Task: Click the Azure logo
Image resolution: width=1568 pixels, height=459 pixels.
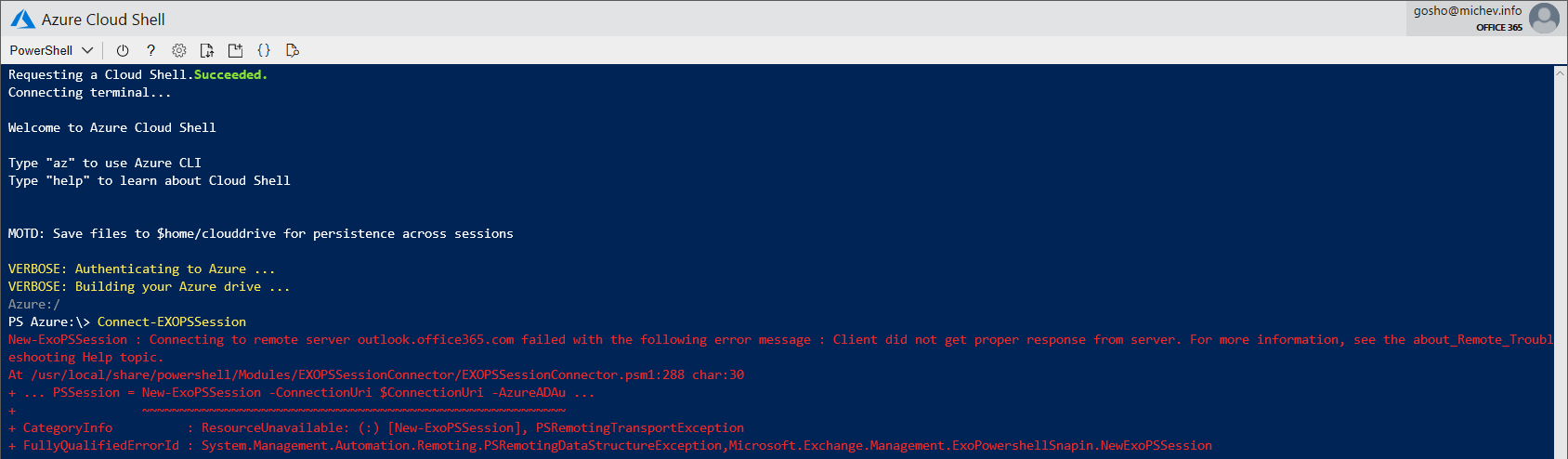Action: point(22,19)
